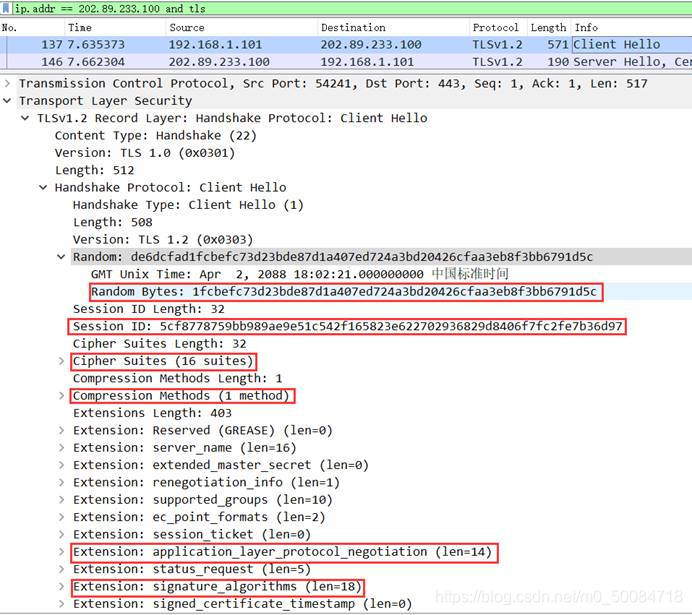692x615 pixels.
Task: Select the Session ID Length: 32 line
Action: tap(149, 309)
